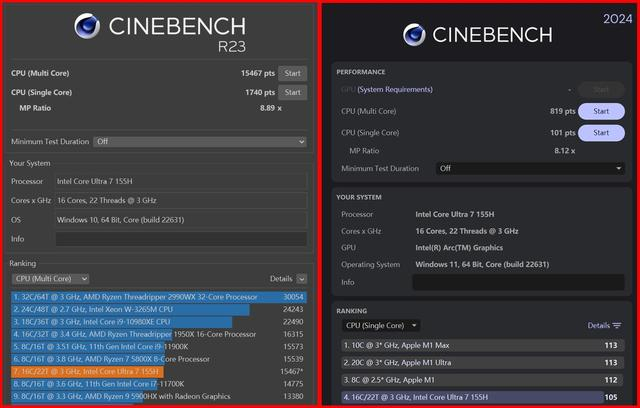Viewport: 640px width, 408px height.
Task: Select the Core Ultra 7 155H row in 2024 ranking
Action: coord(482,397)
